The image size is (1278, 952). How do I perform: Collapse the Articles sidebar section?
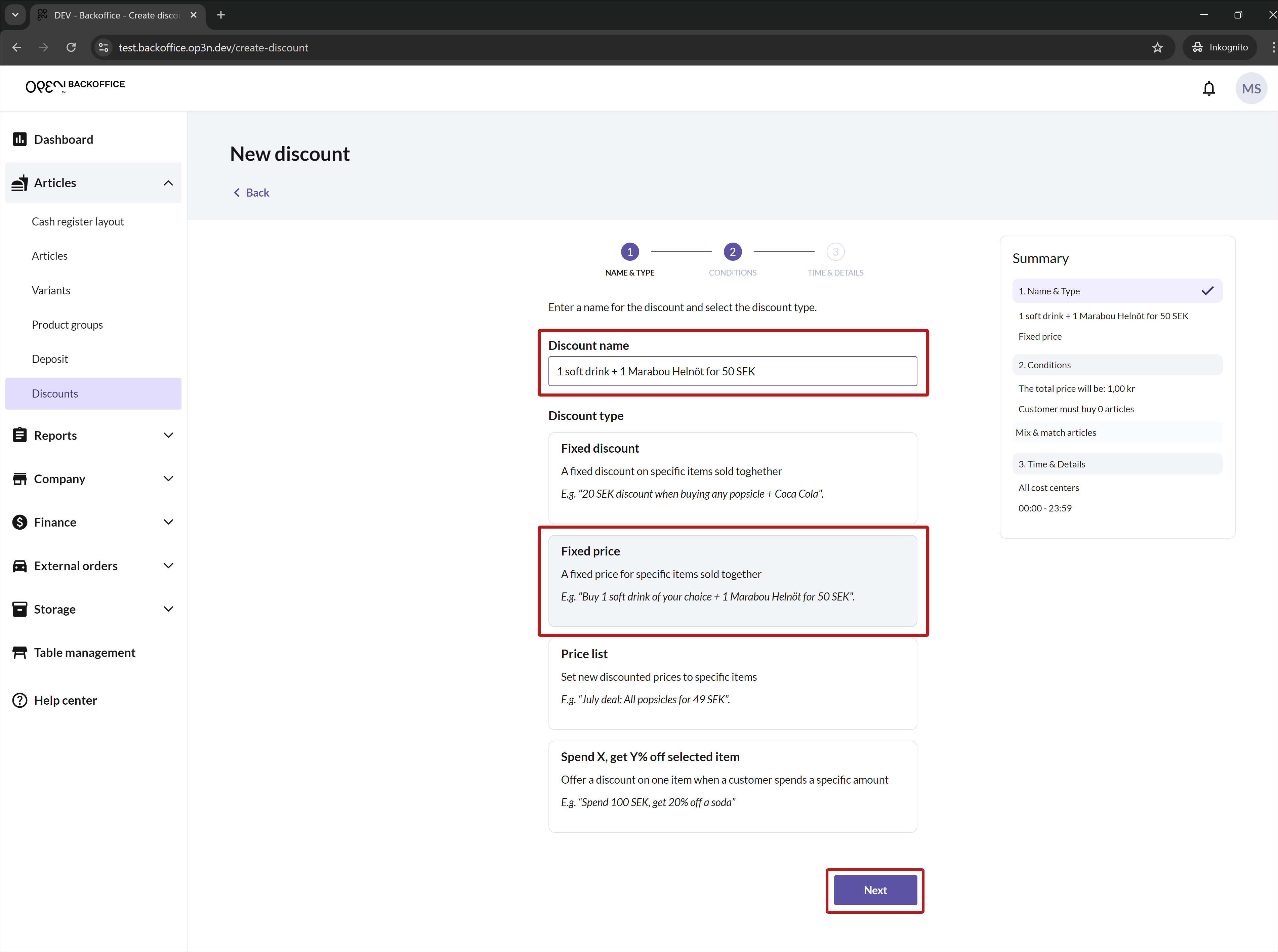[168, 183]
